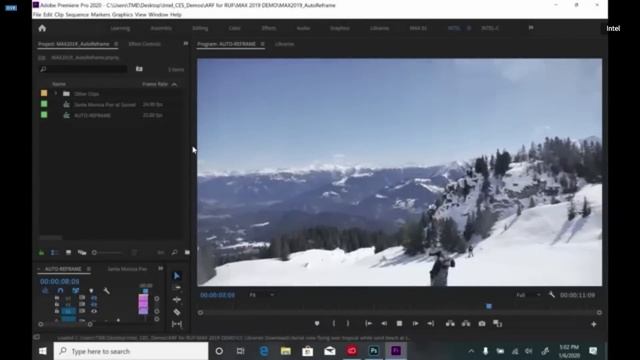The height and width of the screenshot is (360, 640).
Task: Open Program monitor settings wrench
Action: pos(551,295)
